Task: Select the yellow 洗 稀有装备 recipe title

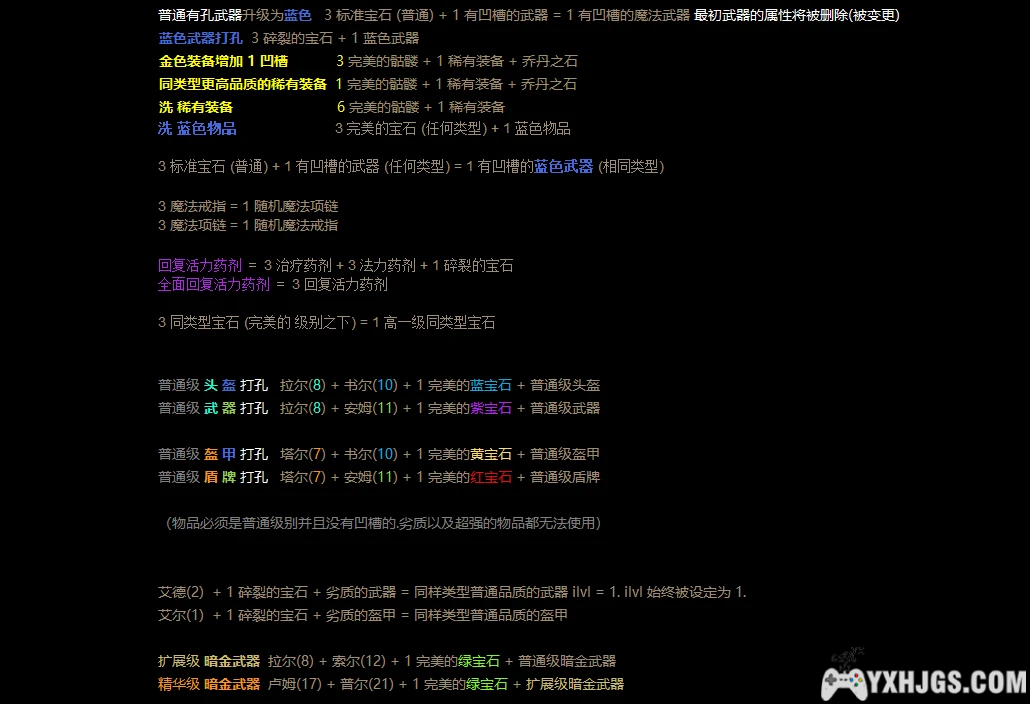Action: (x=196, y=107)
